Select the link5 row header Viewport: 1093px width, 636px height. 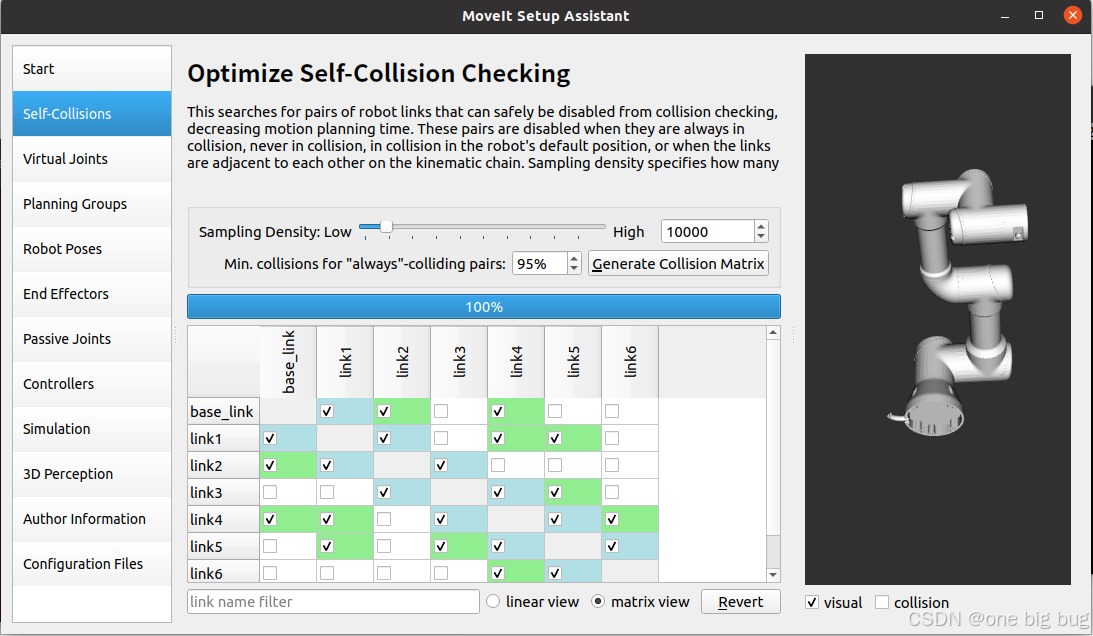[x=224, y=546]
